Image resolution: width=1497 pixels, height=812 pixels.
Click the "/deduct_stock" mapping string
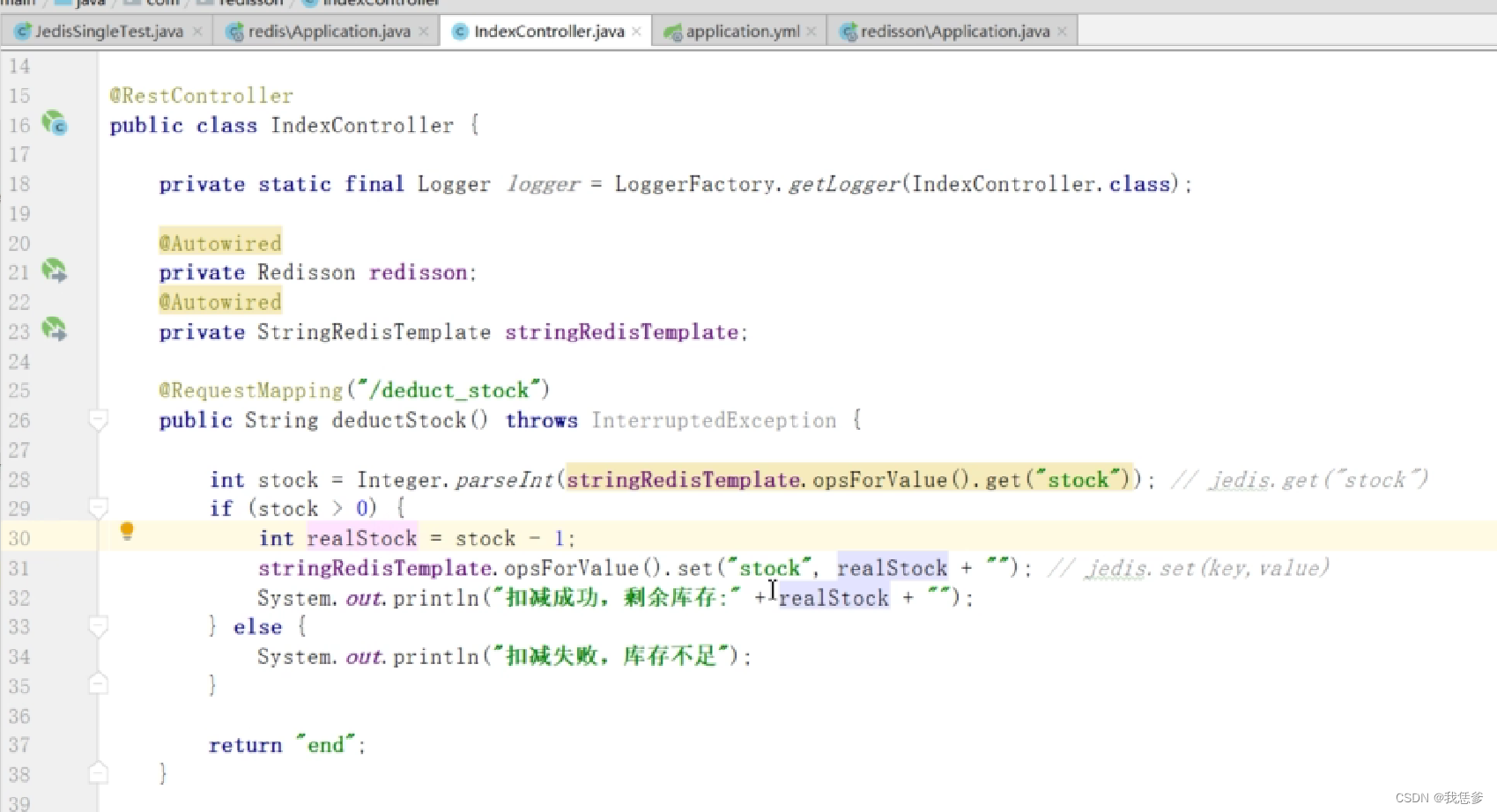click(x=448, y=390)
